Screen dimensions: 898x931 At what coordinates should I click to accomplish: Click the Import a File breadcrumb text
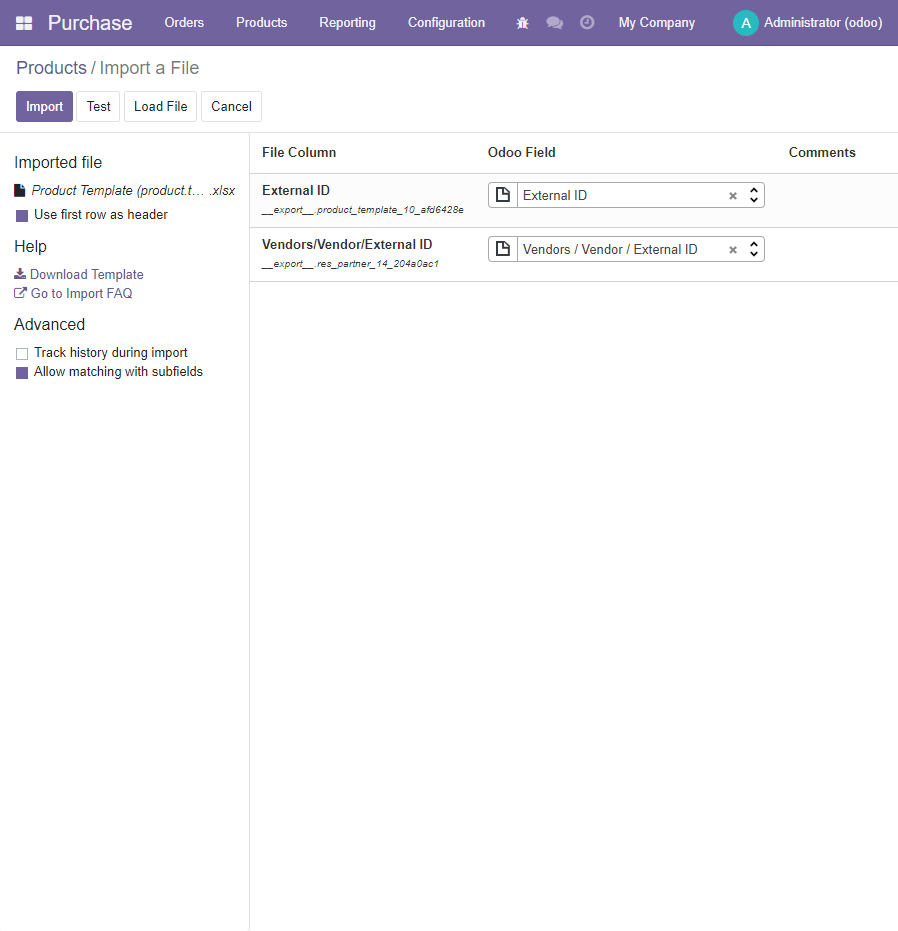coord(149,68)
